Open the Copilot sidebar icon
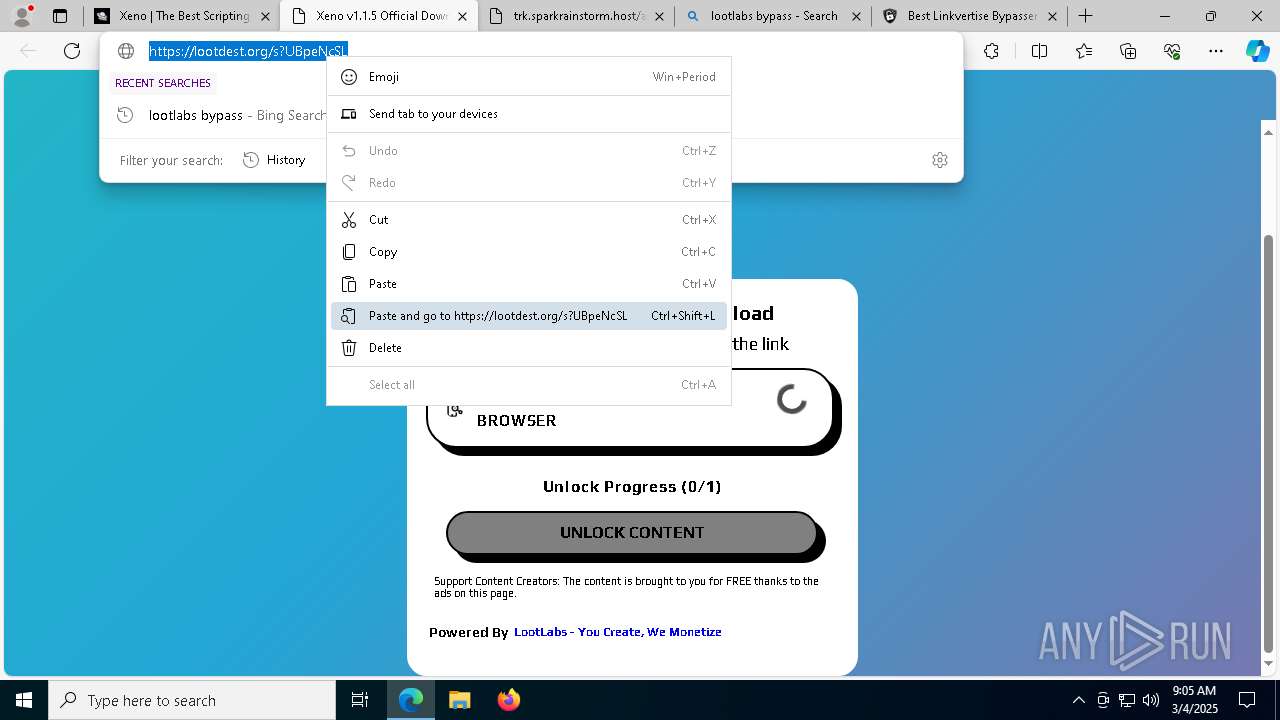 pyautogui.click(x=1257, y=51)
